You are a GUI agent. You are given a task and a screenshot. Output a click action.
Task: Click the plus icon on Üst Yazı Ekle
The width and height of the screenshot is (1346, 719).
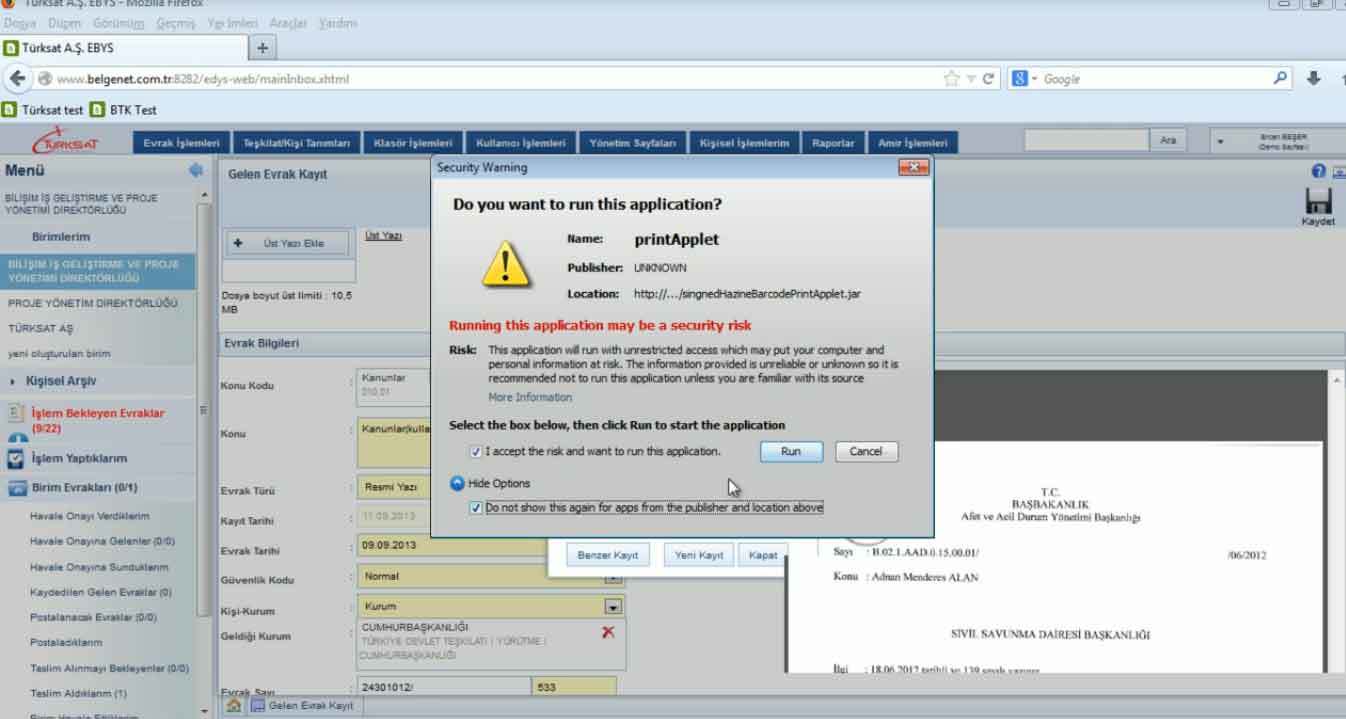(x=238, y=243)
